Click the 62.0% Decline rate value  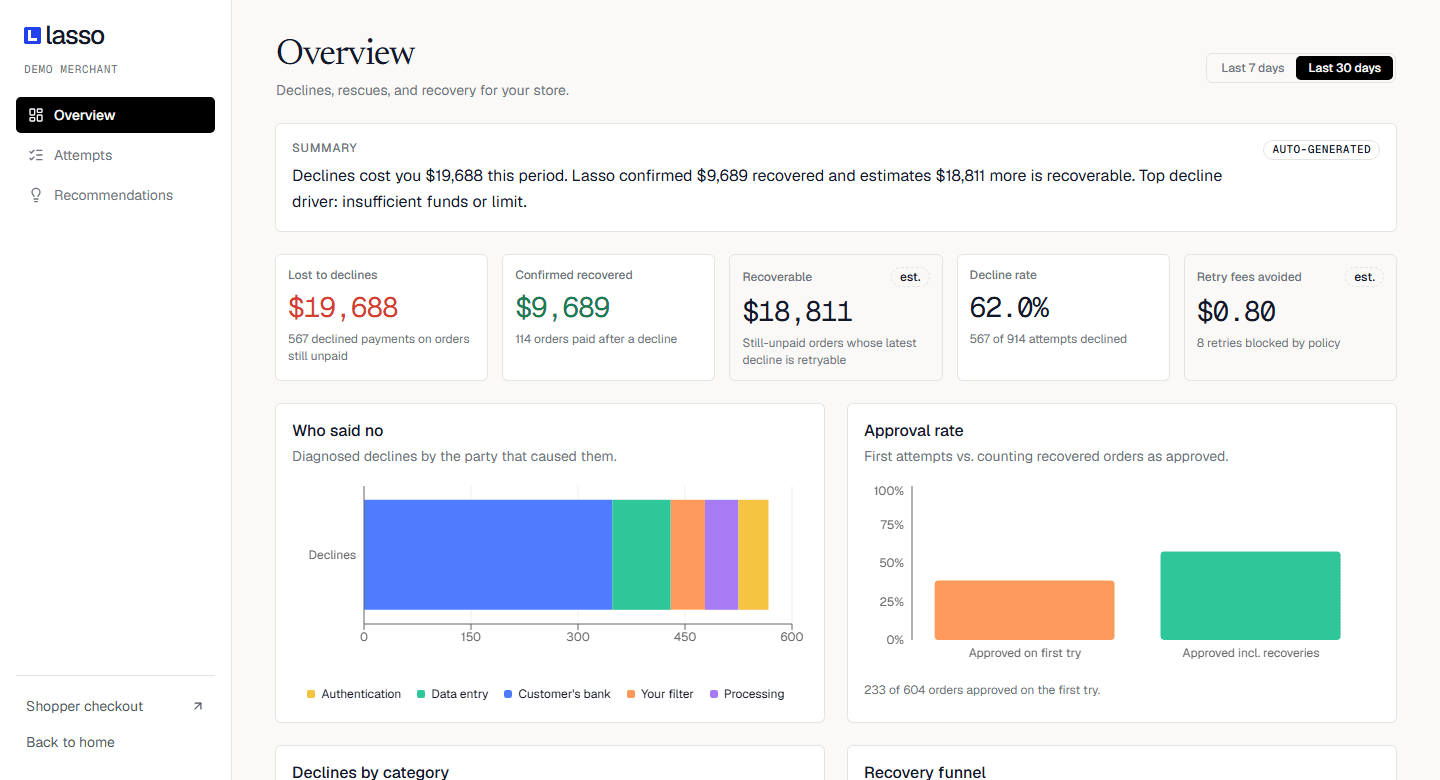pos(1009,307)
